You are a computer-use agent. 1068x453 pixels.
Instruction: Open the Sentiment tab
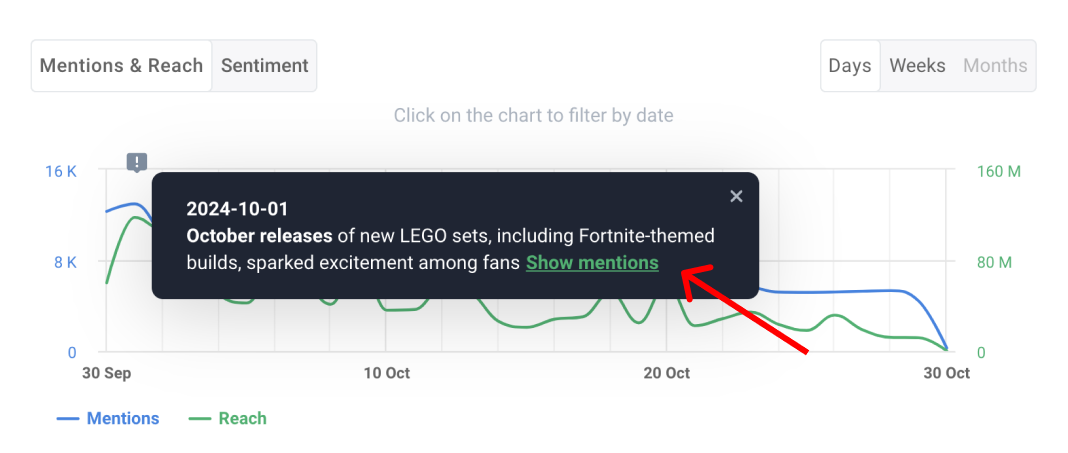pyautogui.click(x=265, y=66)
